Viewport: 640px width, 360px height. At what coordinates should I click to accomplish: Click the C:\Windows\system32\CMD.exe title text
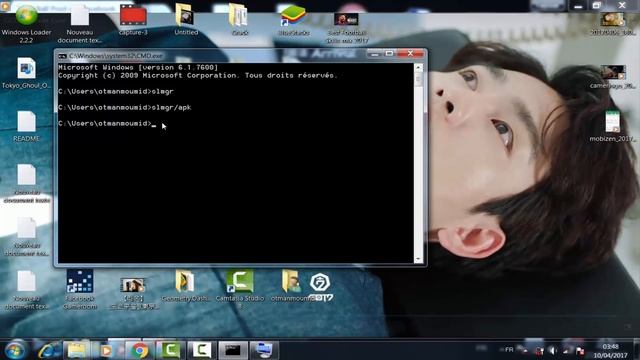click(116, 56)
